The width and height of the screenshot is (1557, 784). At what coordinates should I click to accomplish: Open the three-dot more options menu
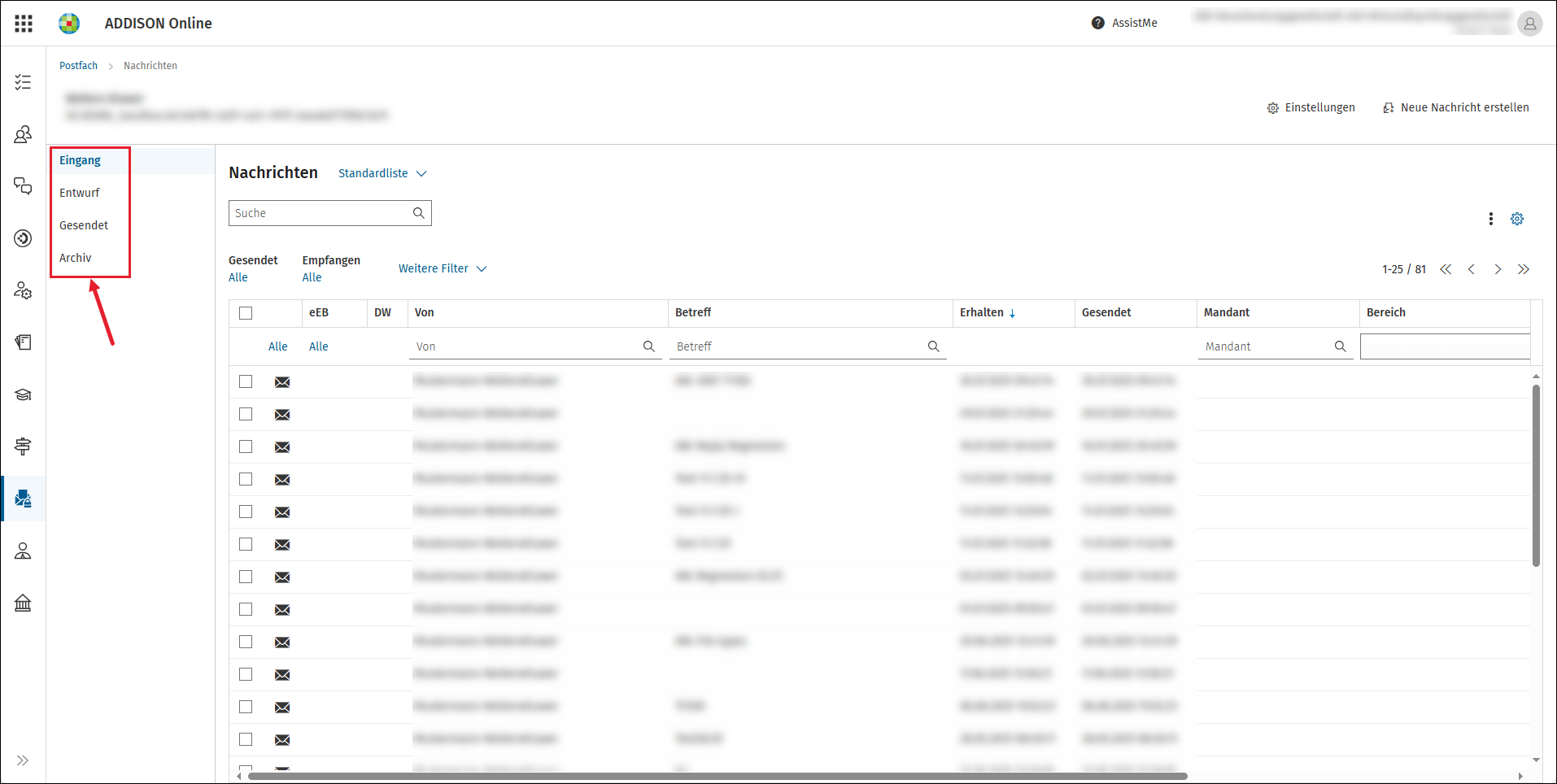(x=1491, y=219)
